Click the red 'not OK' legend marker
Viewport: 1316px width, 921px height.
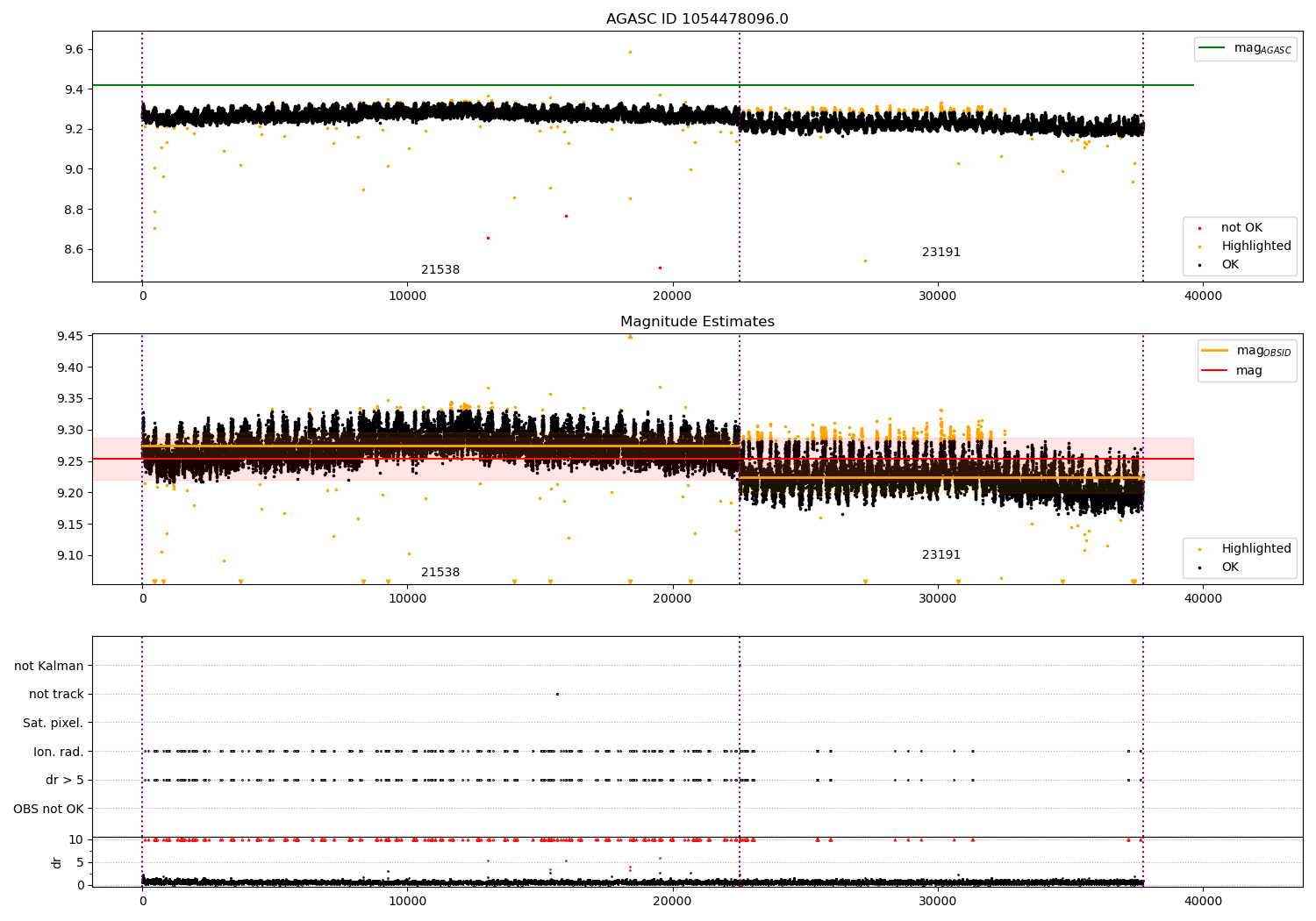click(x=1199, y=228)
